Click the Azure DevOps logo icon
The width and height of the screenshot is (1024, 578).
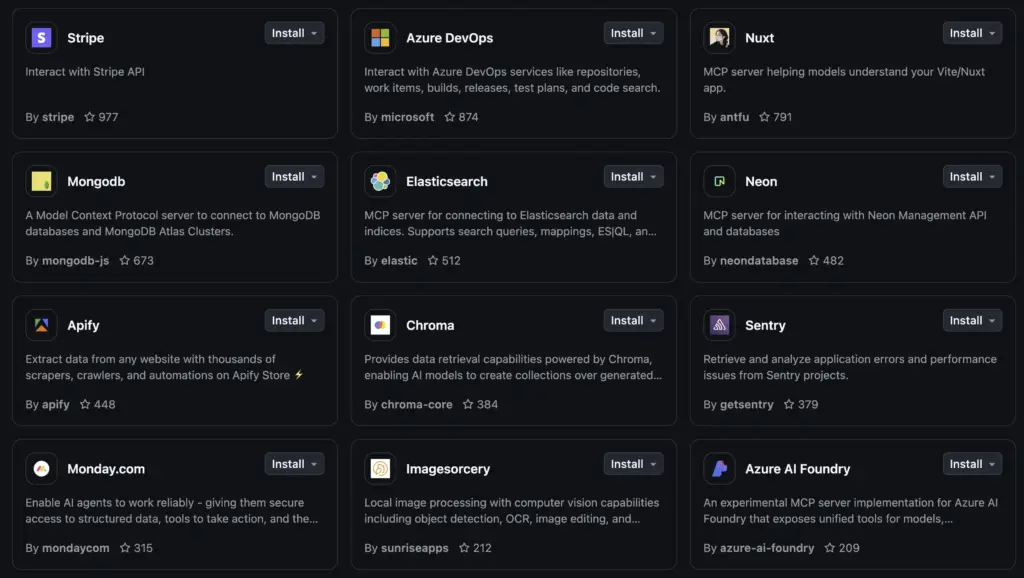[380, 38]
